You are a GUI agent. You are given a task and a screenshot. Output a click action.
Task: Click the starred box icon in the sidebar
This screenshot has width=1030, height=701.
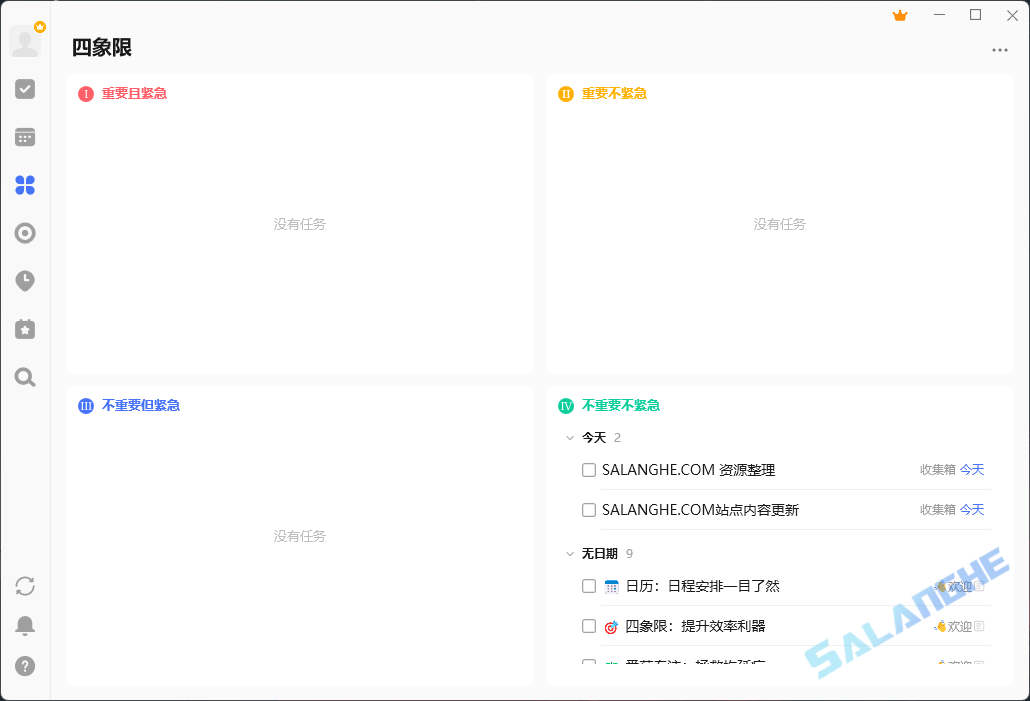pyautogui.click(x=24, y=329)
